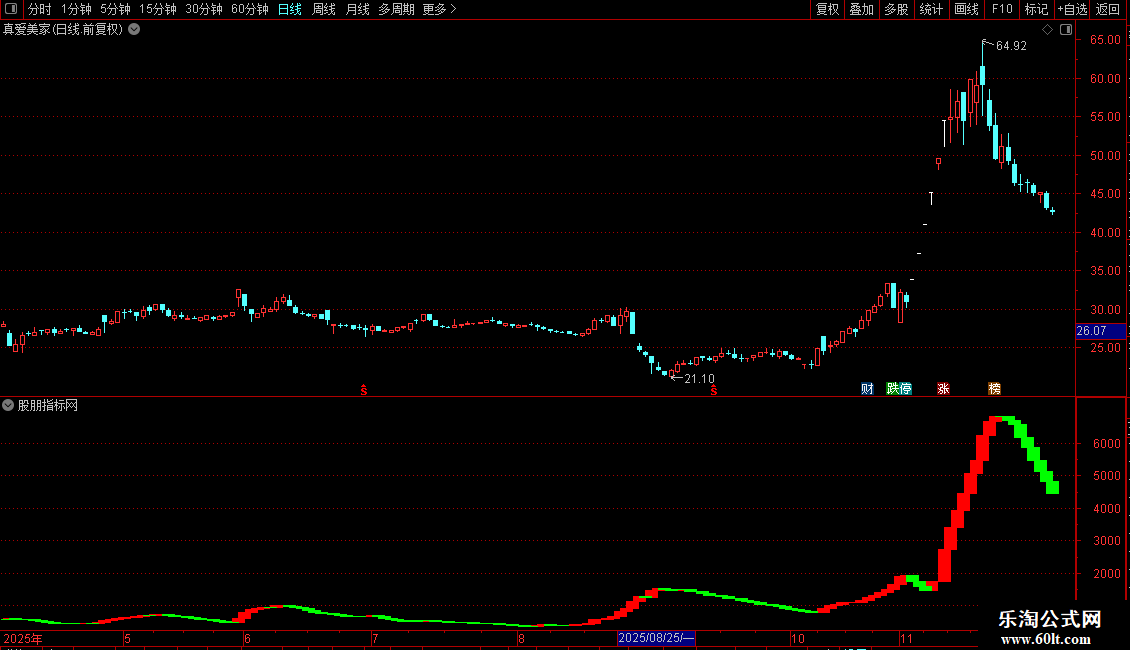Click the 返回 back button
Viewport: 1130px width, 650px height.
point(1108,9)
